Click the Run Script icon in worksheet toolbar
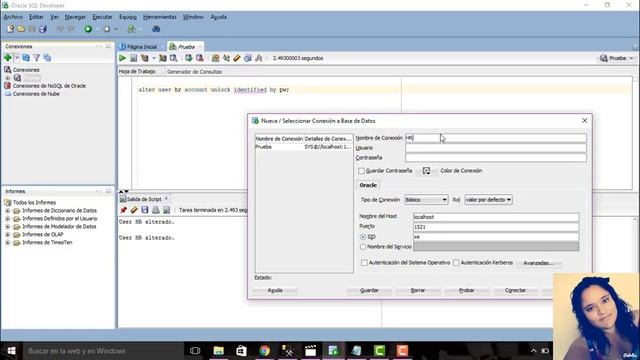Image resolution: width=640 pixels, height=360 pixels. click(x=133, y=58)
